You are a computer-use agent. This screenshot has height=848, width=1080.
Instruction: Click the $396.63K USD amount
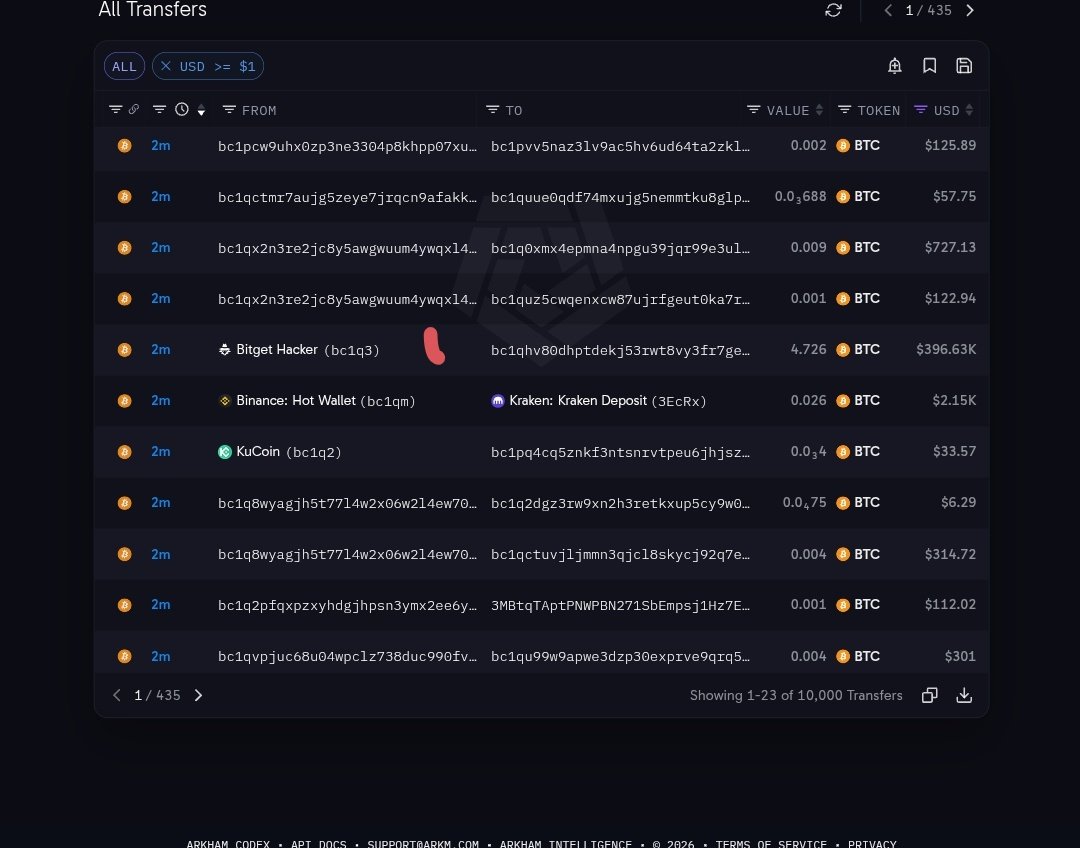946,350
